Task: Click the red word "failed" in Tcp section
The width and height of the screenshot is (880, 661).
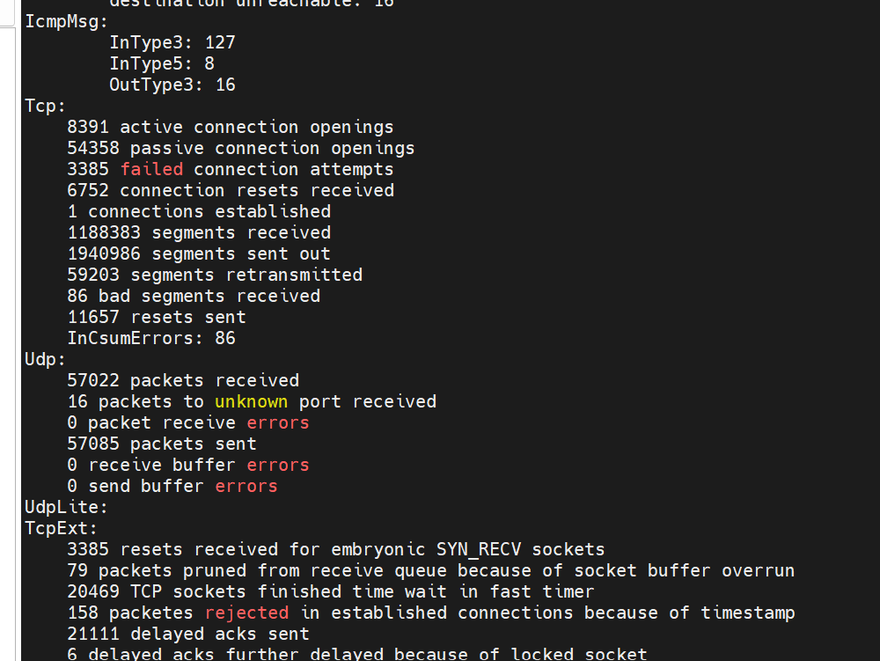Action: [151, 169]
